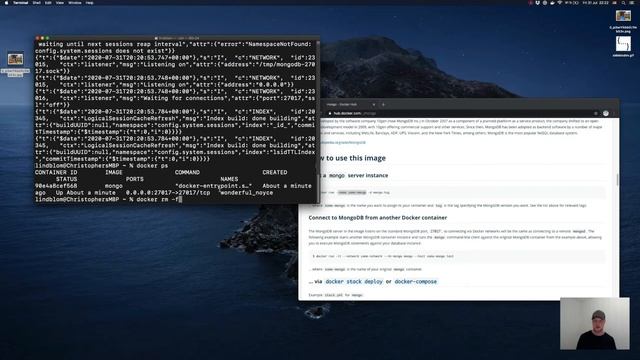Open the Apple menu

click(x=6, y=2)
